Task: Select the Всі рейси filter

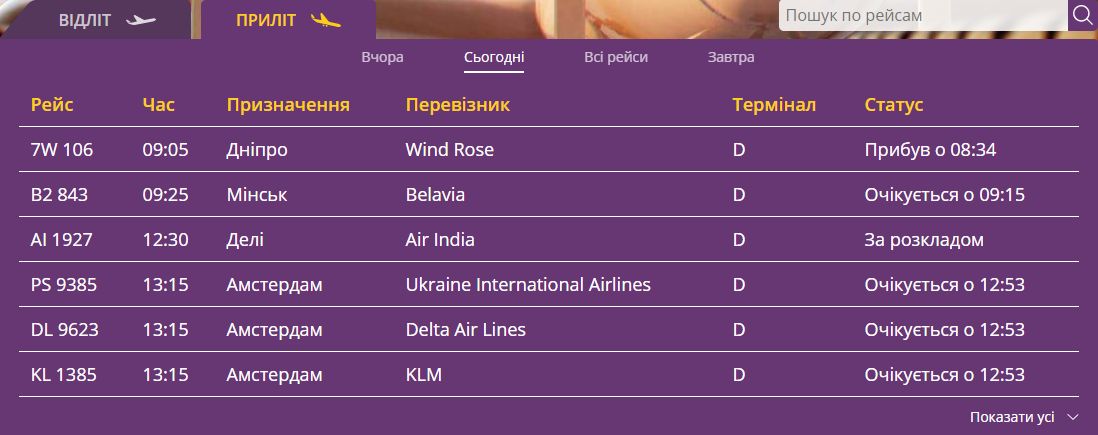Action: [x=616, y=57]
